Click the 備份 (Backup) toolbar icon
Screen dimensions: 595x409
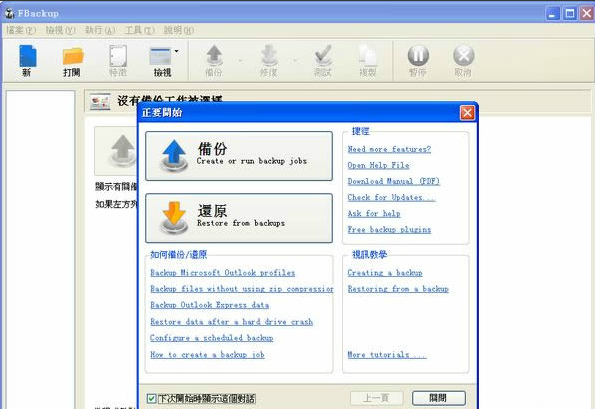coord(214,56)
